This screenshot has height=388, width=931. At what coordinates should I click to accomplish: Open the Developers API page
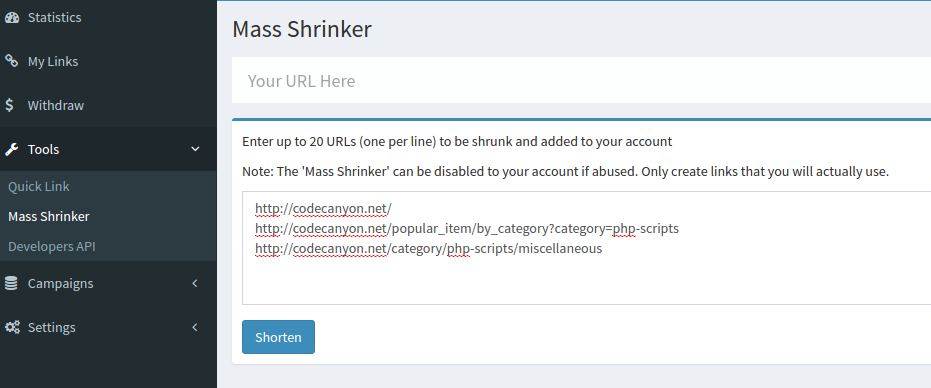[x=52, y=247]
